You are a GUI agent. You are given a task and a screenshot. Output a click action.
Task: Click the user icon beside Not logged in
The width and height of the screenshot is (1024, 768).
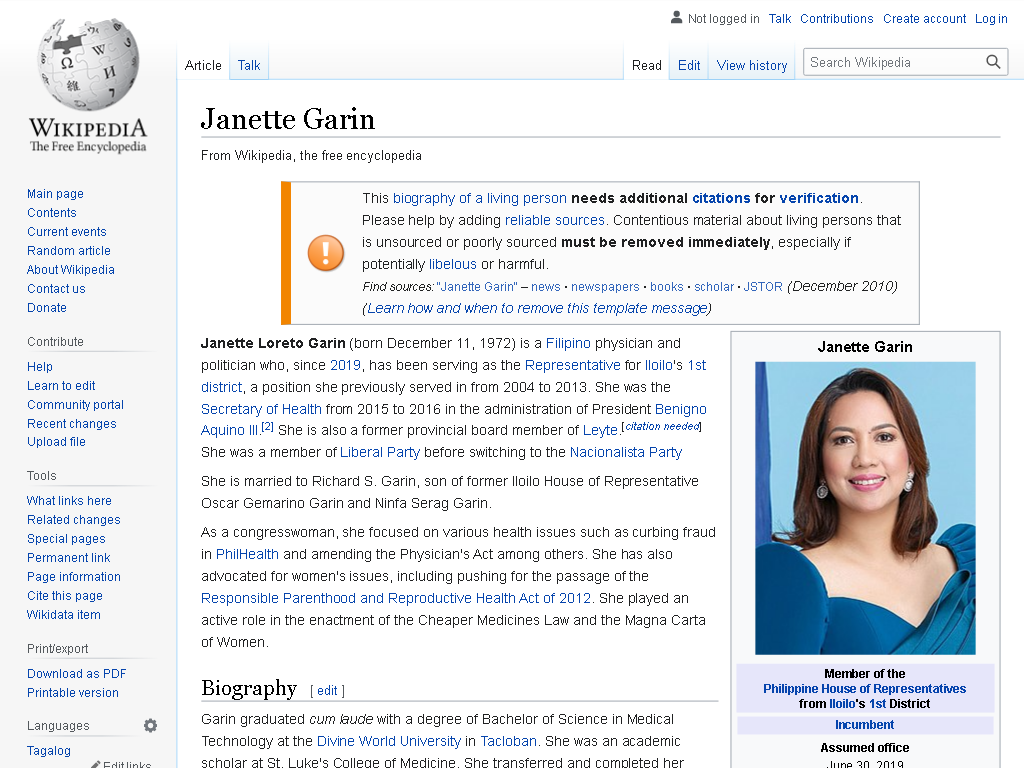pos(677,18)
